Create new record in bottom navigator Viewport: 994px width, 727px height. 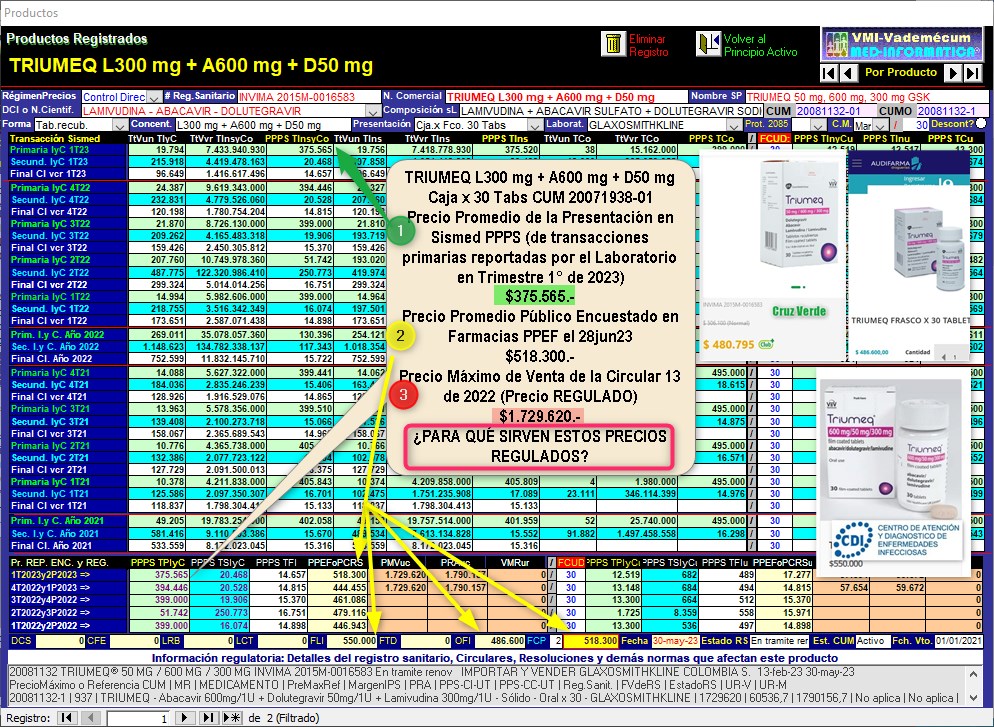(233, 718)
